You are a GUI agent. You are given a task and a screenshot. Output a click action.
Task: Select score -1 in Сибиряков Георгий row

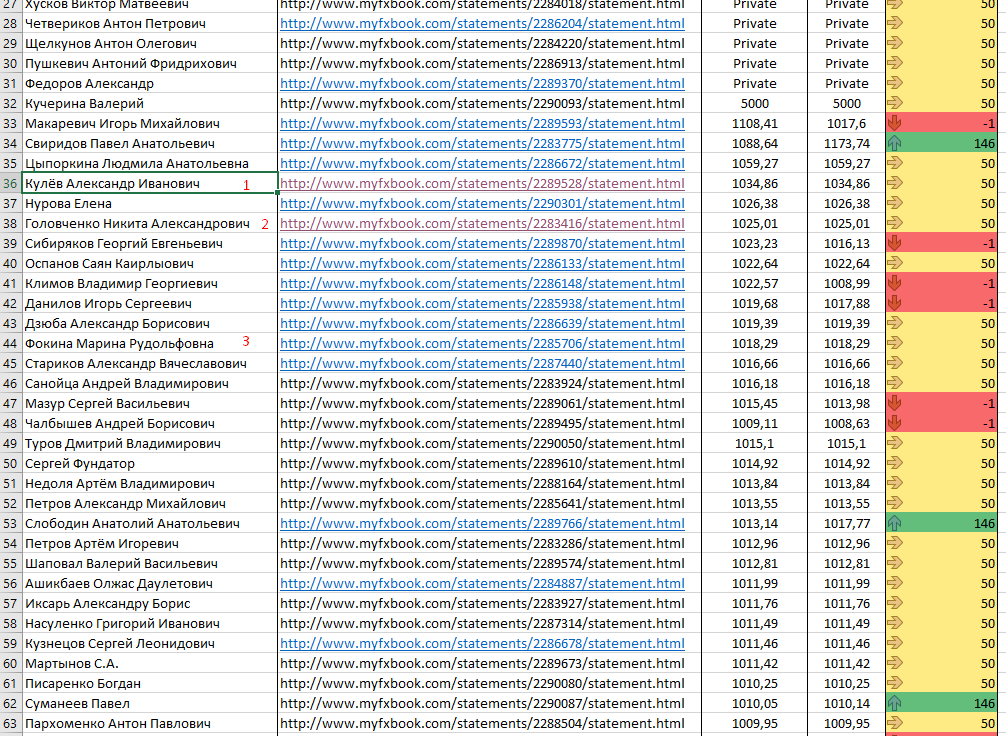coord(988,244)
